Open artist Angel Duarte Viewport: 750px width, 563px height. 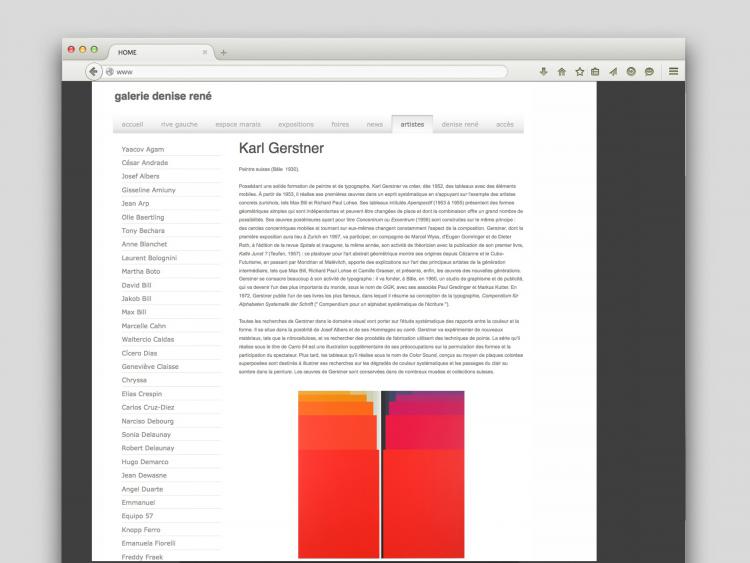click(x=142, y=489)
